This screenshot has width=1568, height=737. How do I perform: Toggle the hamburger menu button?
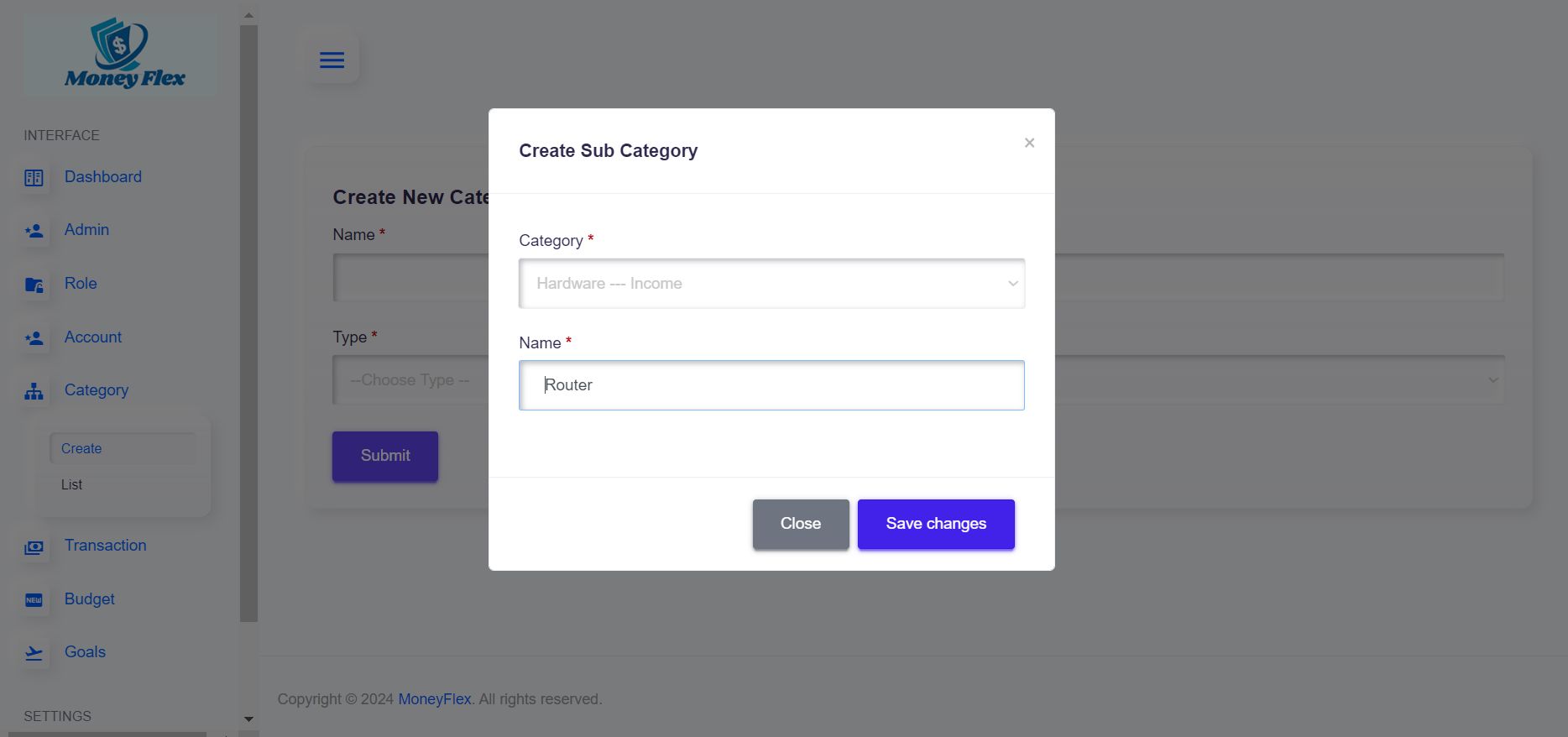coord(332,60)
